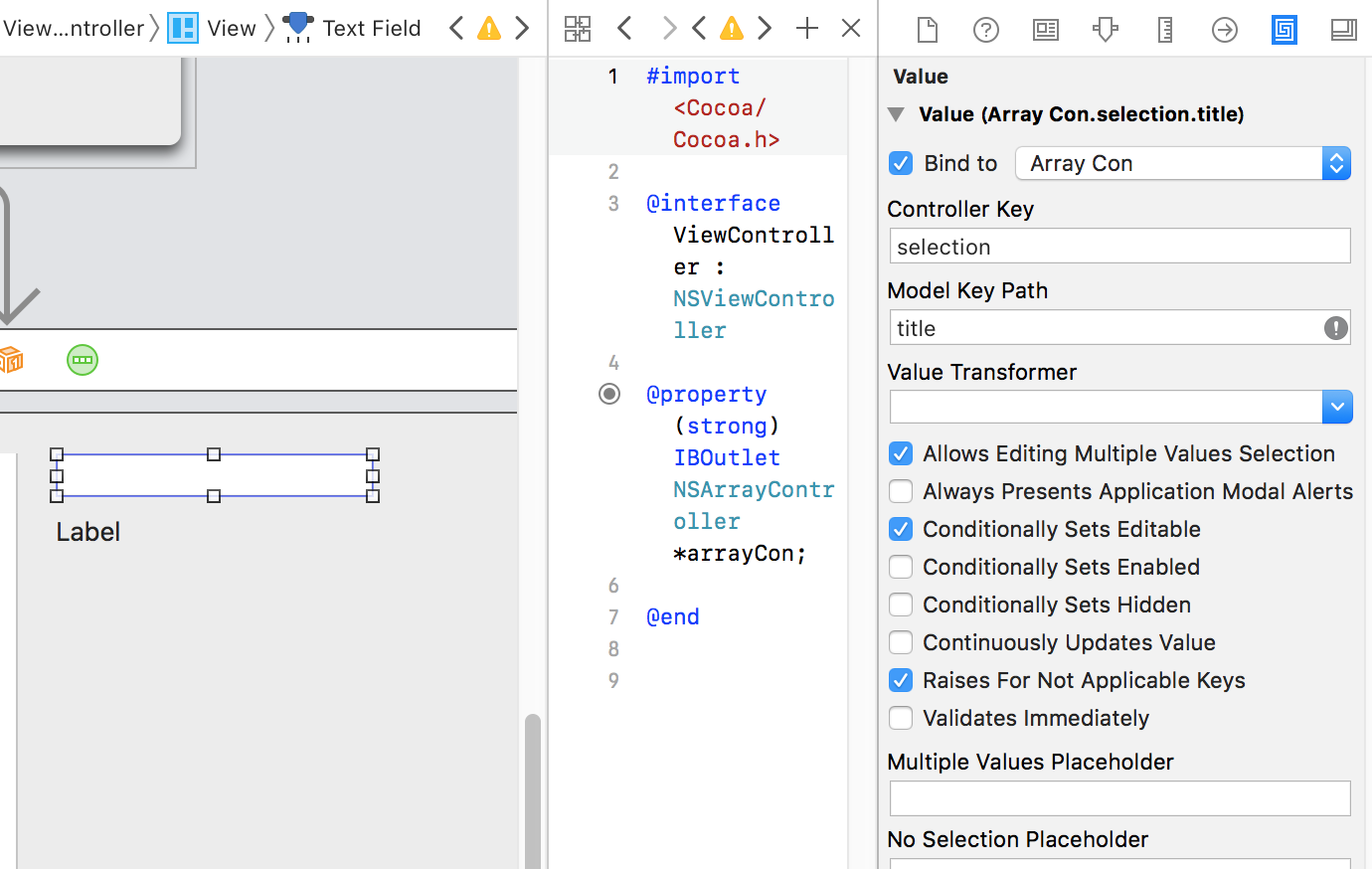
Task: Collapse the Value binding disclosure triangle
Action: [x=896, y=114]
